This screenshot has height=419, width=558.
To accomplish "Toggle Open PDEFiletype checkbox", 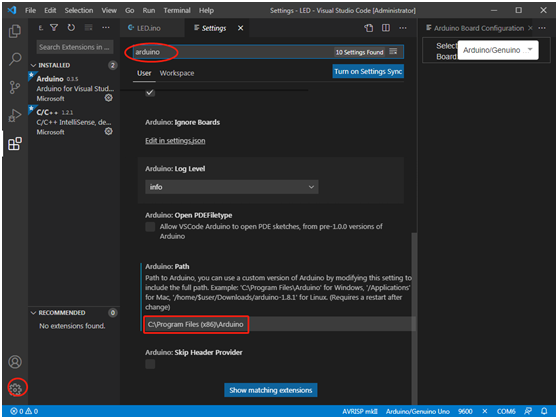I will pyautogui.click(x=150, y=227).
